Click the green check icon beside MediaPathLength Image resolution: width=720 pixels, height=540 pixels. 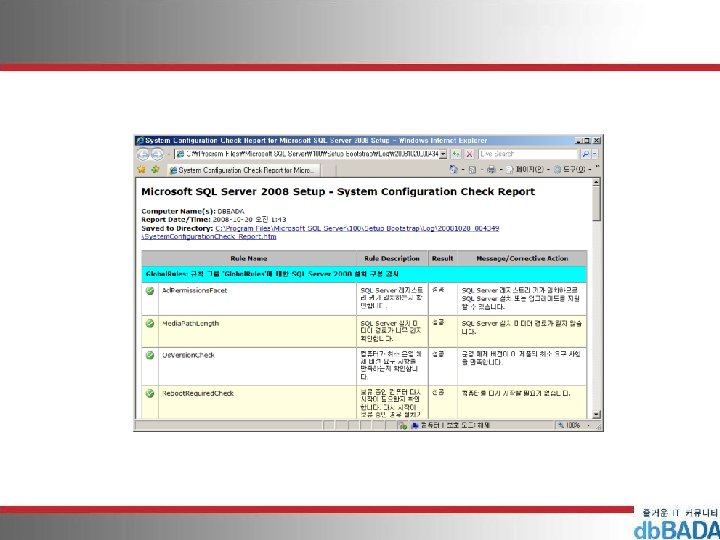(150, 323)
